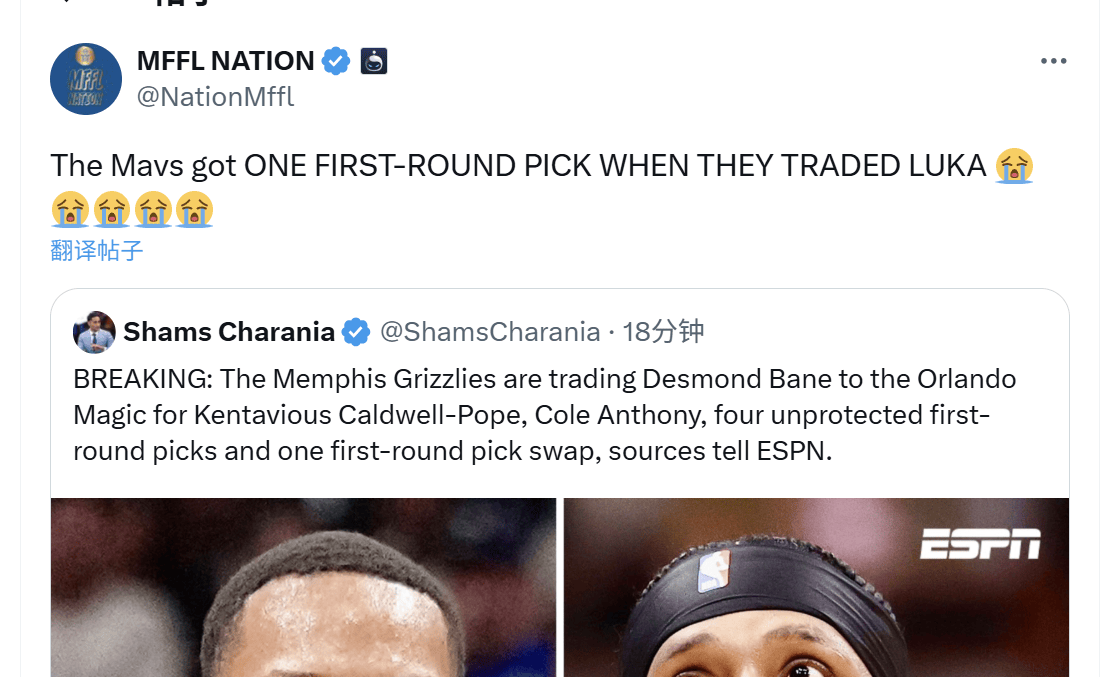Click the NBA logo on the headband

pos(713,570)
